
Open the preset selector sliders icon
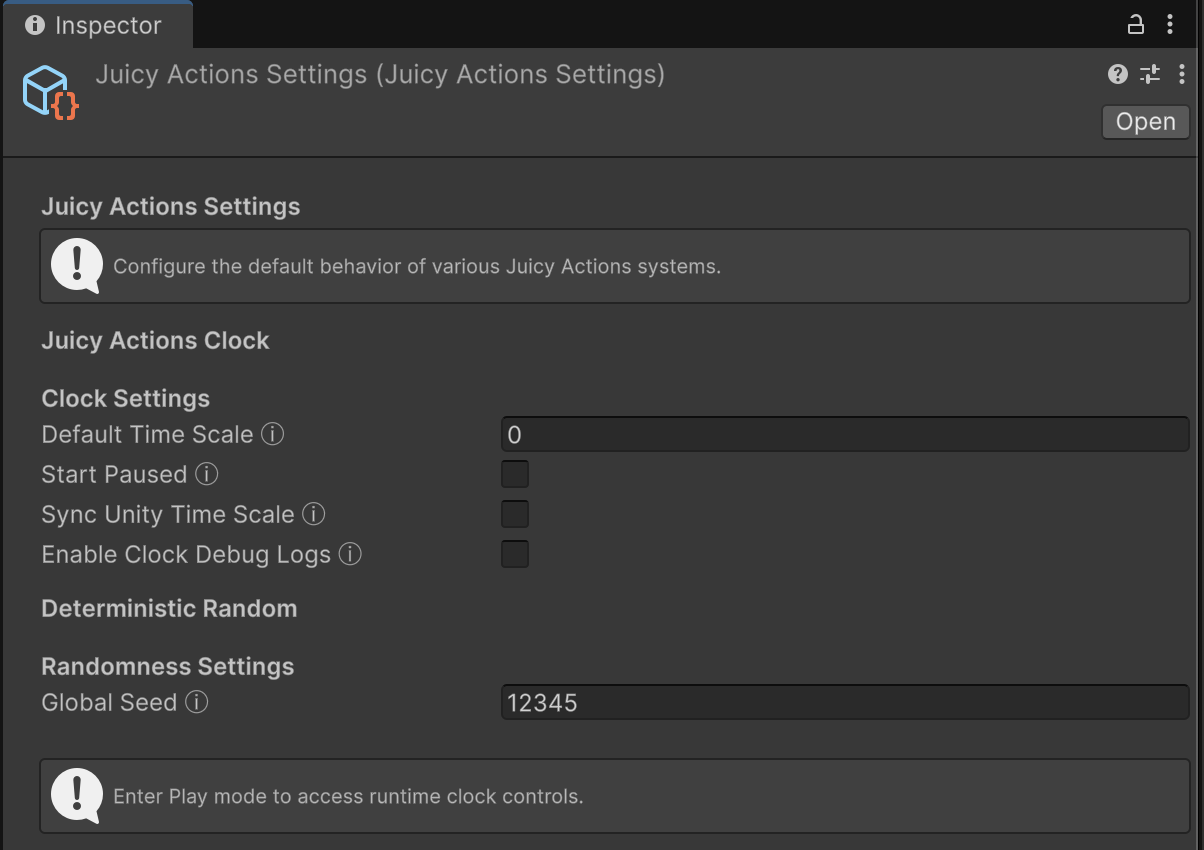[x=1150, y=74]
